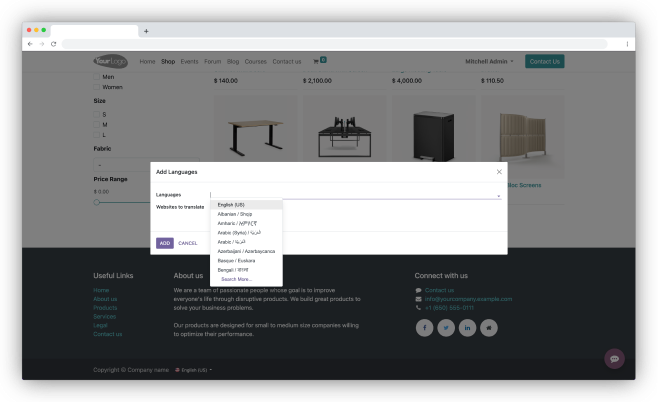
Task: Click the ADD button
Action: pos(164,243)
